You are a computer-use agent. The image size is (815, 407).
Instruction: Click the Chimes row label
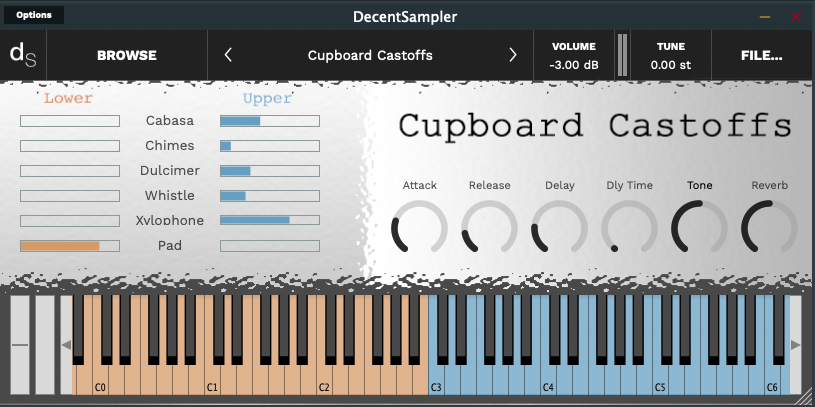point(170,146)
